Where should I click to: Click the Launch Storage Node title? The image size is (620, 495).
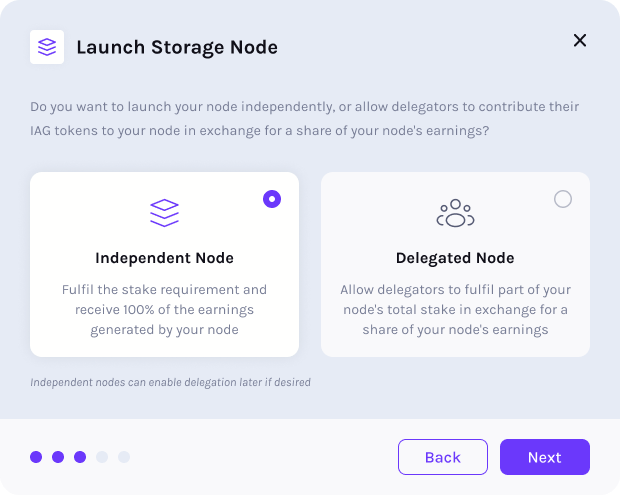pos(177,47)
